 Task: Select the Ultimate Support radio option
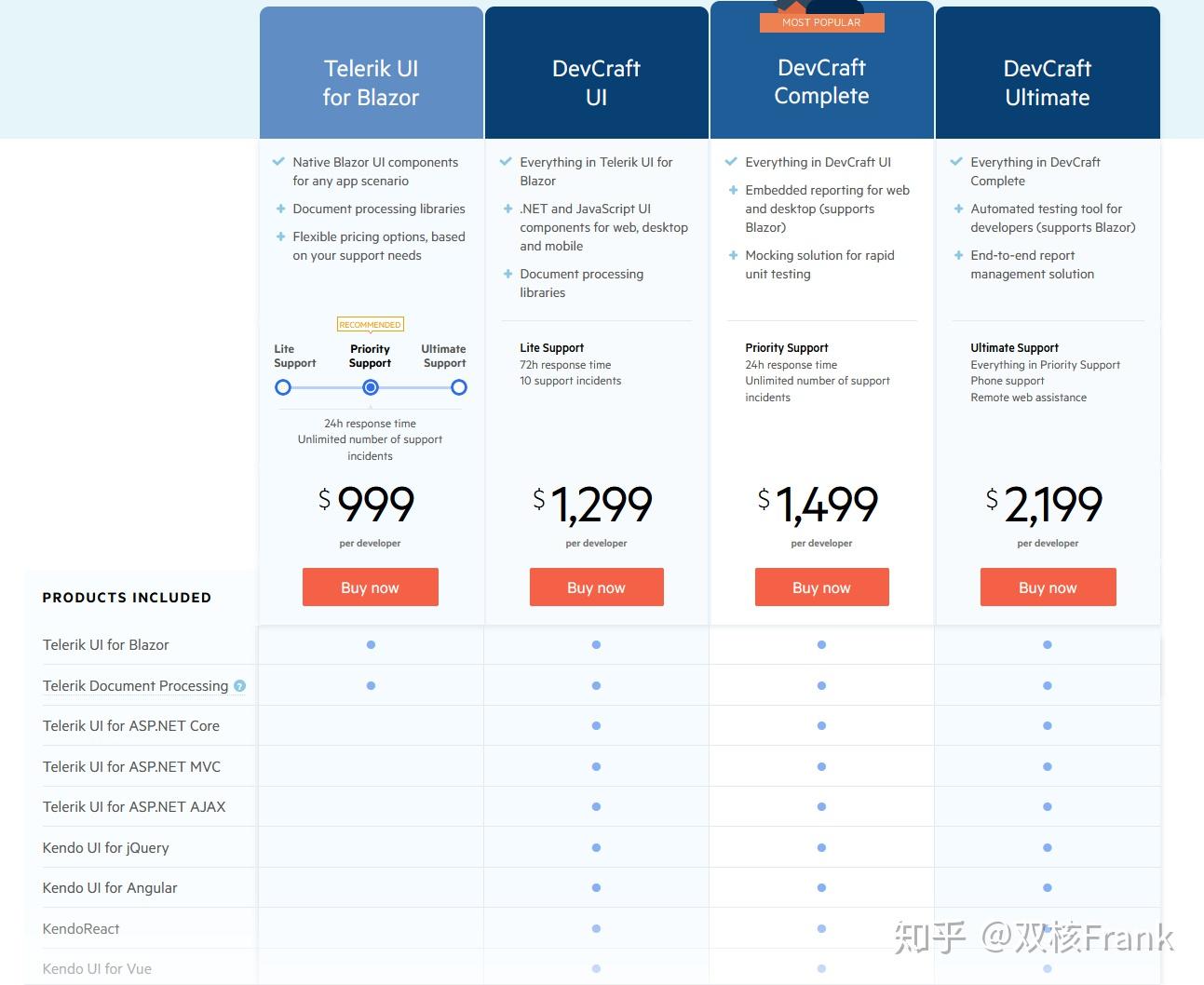tap(458, 387)
